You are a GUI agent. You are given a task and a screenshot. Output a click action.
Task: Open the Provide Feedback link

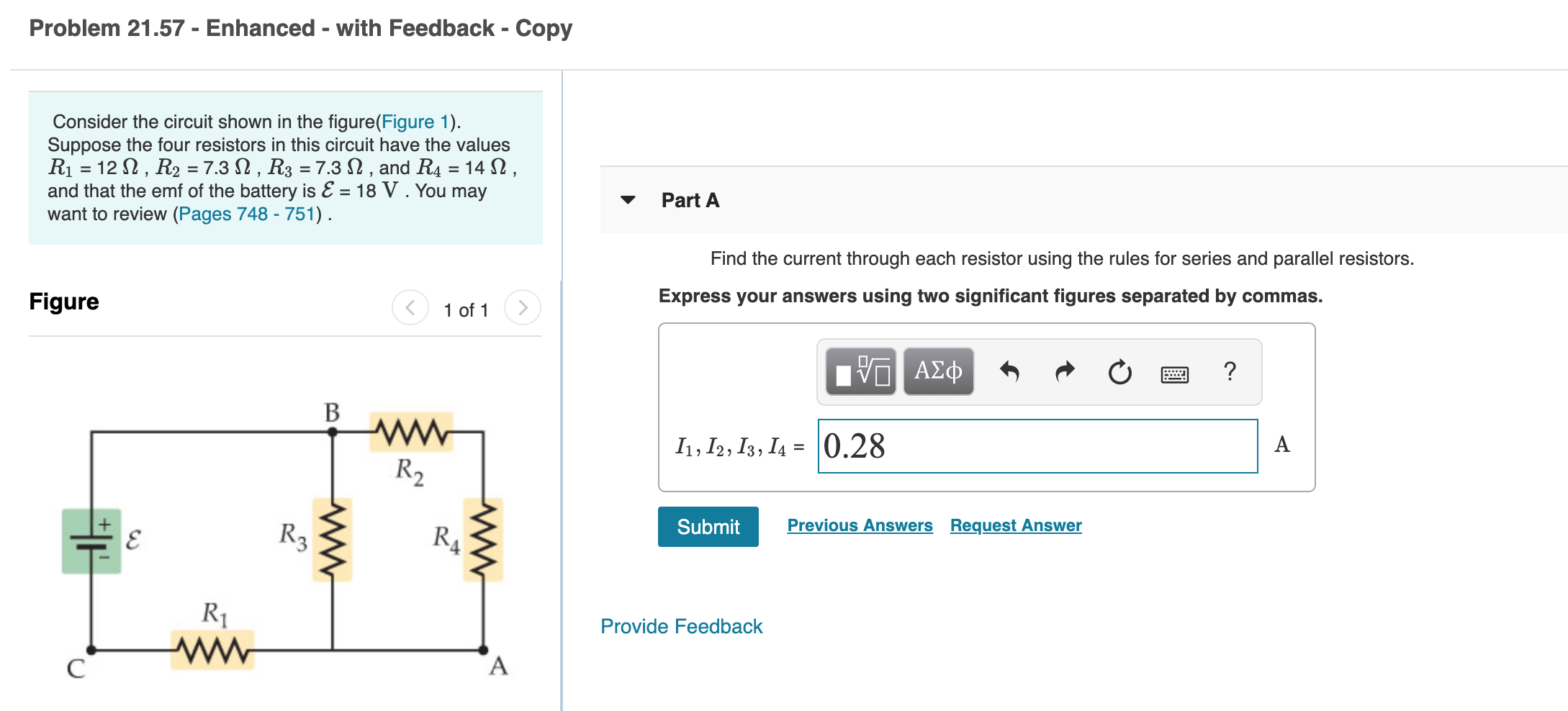(680, 626)
